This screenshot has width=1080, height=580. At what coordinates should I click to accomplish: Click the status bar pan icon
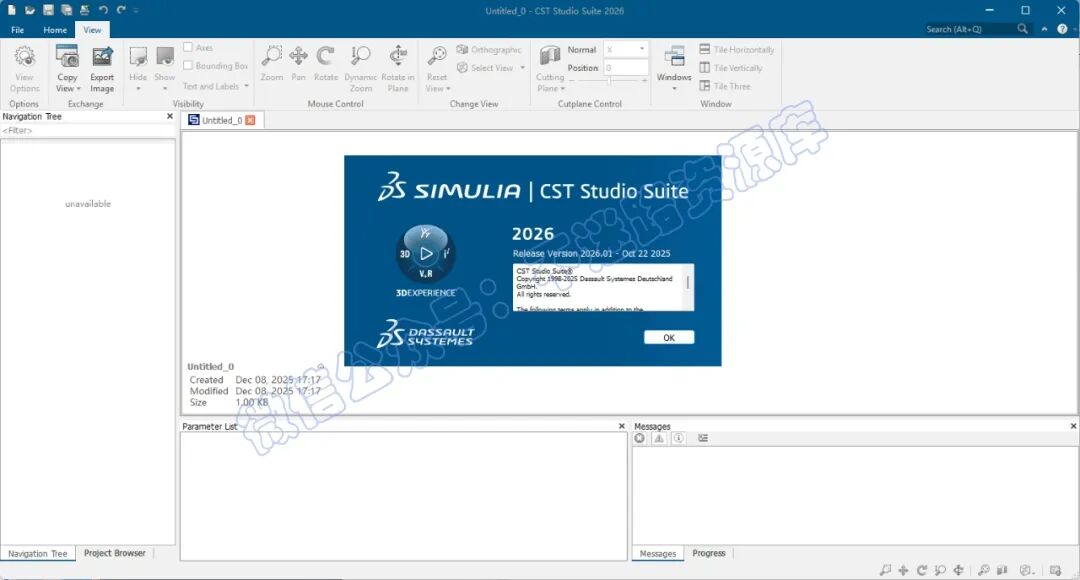[x=903, y=570]
